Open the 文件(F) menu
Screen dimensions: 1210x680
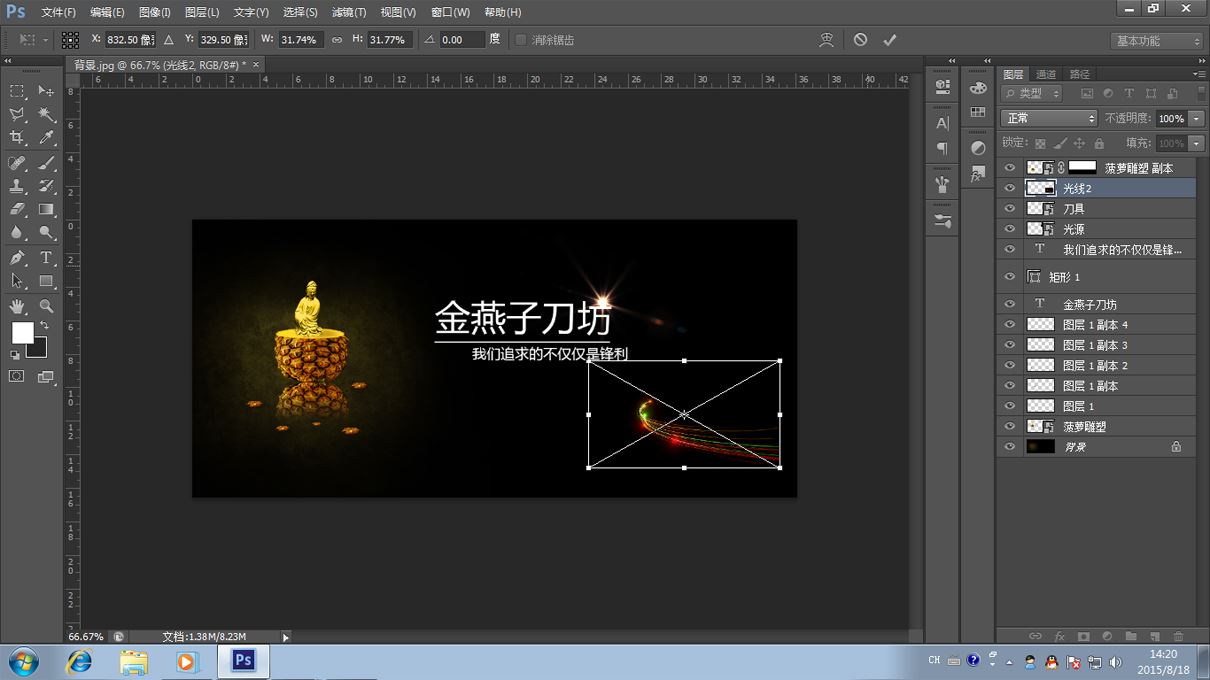coord(58,12)
